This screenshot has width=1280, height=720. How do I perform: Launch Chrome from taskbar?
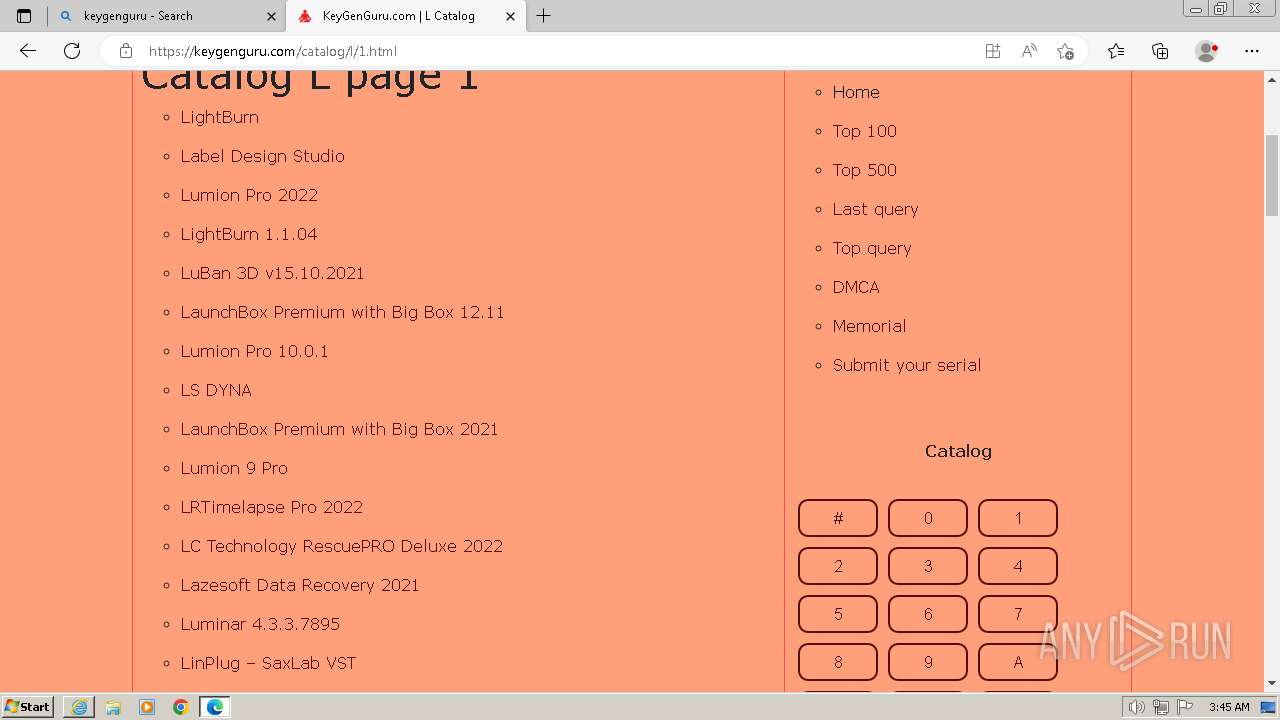coord(181,707)
